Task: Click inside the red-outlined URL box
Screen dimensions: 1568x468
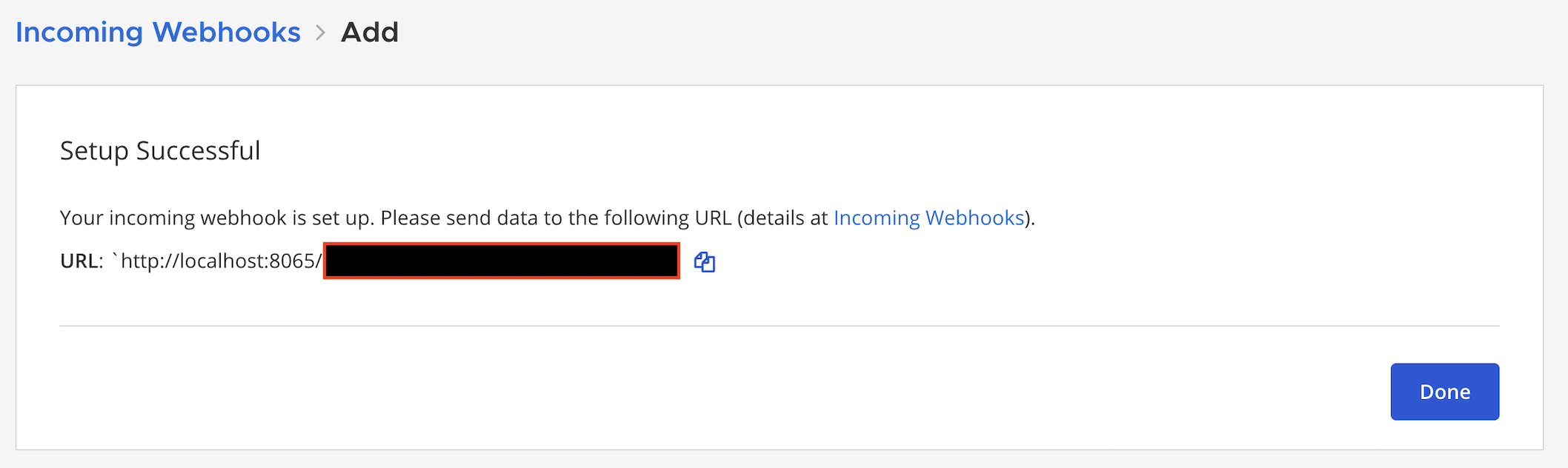Action: (500, 261)
